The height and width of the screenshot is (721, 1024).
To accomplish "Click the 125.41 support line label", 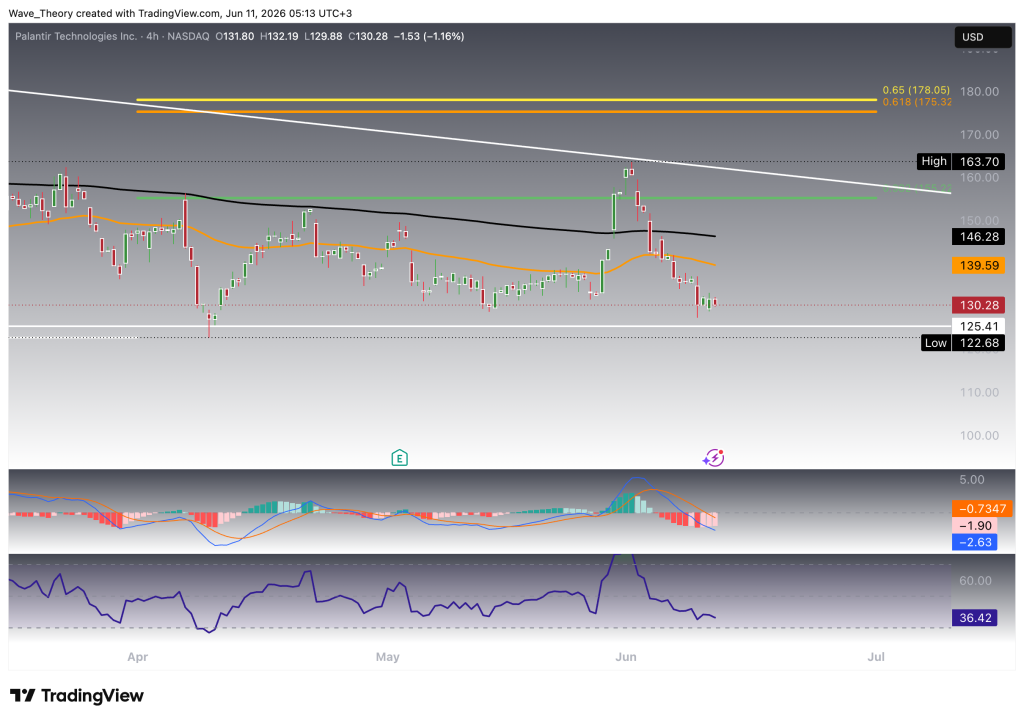I will pyautogui.click(x=978, y=326).
